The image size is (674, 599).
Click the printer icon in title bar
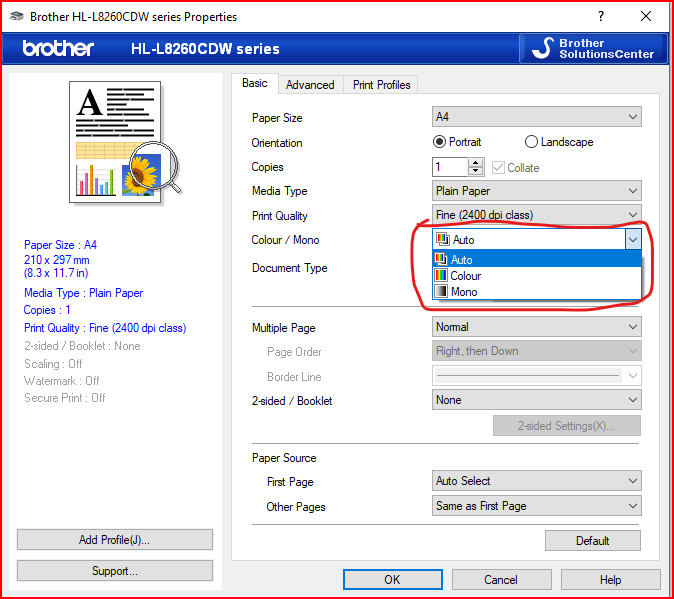pyautogui.click(x=16, y=16)
